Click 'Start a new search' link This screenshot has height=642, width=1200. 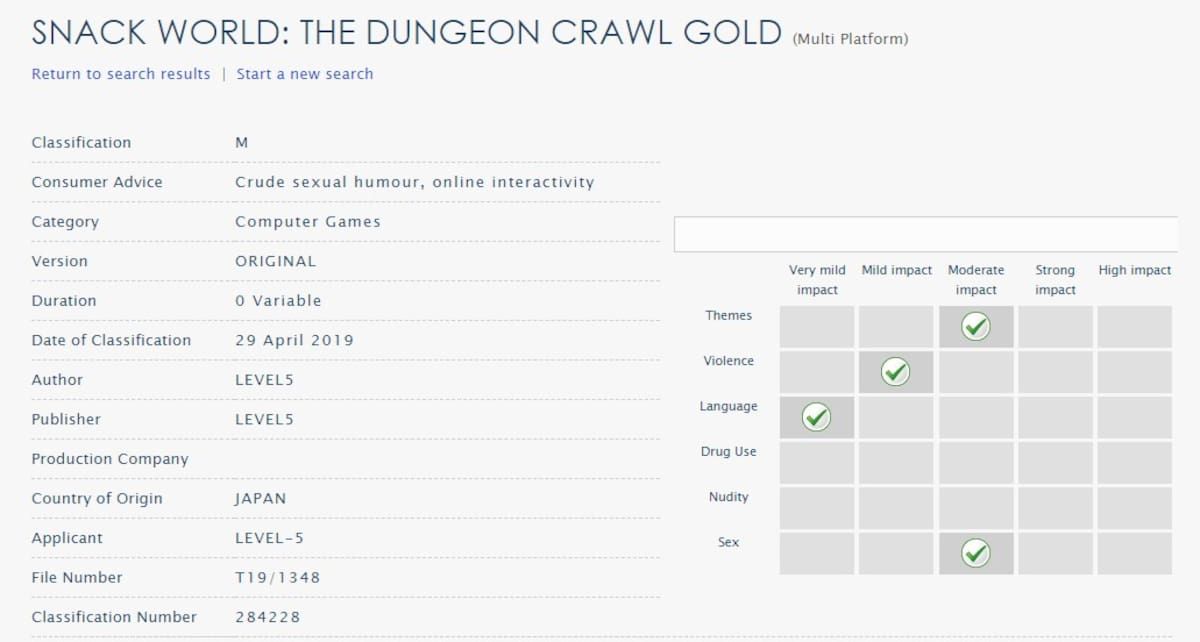point(305,74)
